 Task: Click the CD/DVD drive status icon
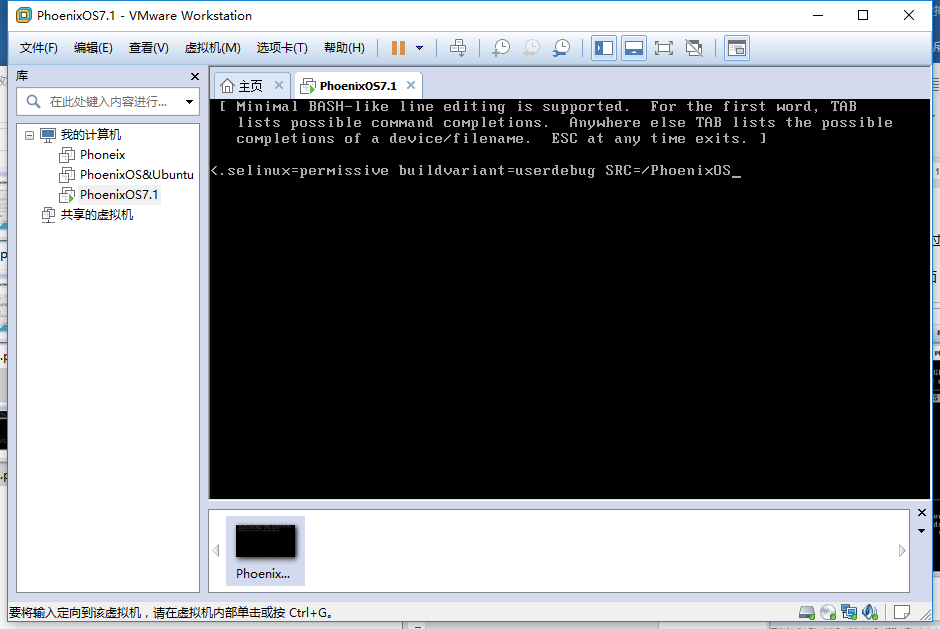828,612
